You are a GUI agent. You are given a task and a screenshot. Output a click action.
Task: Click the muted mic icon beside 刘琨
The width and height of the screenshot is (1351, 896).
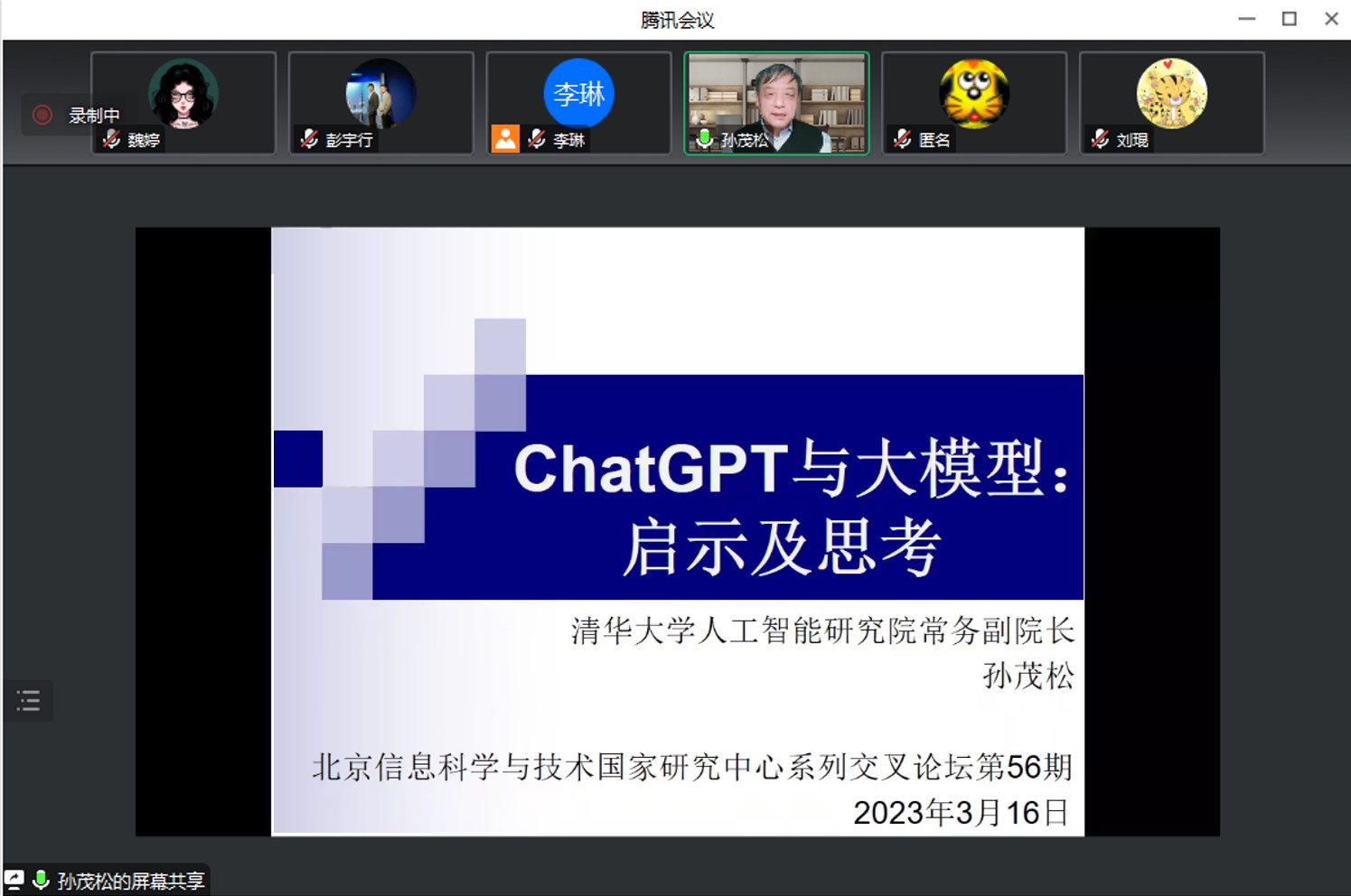click(x=1100, y=139)
